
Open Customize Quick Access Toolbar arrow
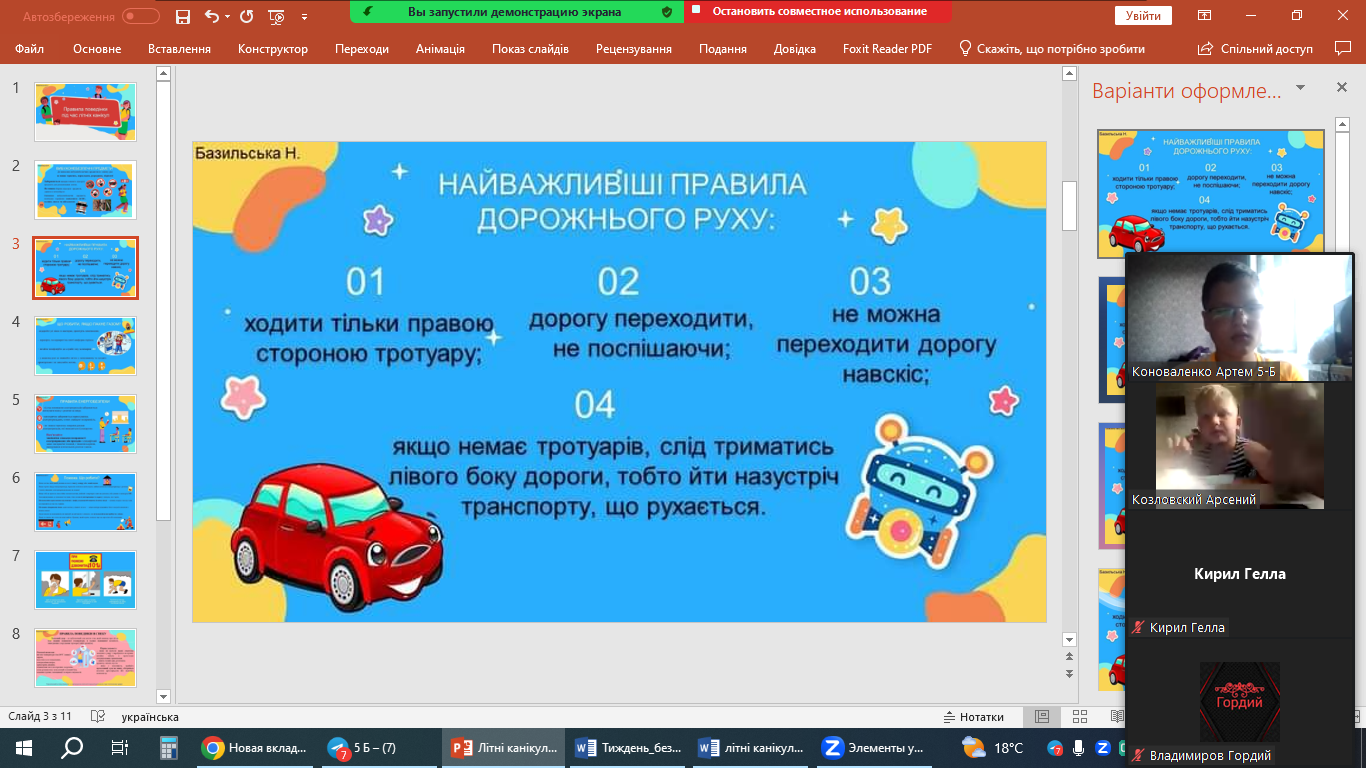[x=305, y=17]
